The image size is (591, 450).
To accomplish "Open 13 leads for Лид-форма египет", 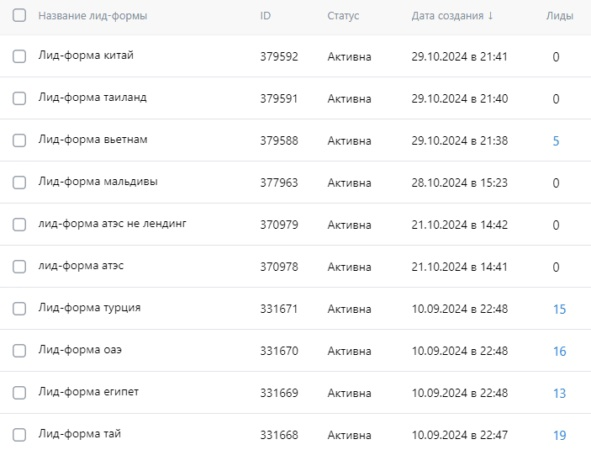I will [560, 393].
